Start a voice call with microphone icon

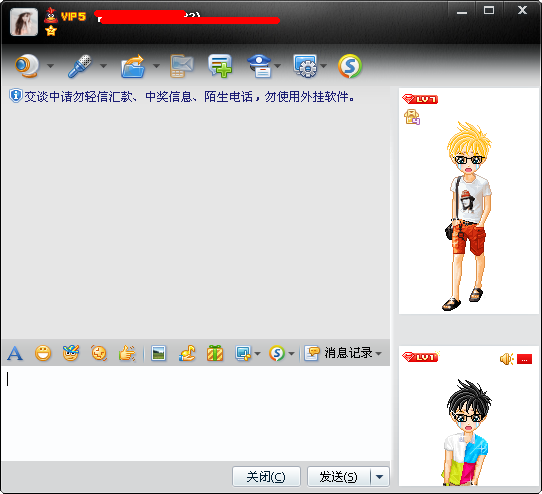coord(80,66)
